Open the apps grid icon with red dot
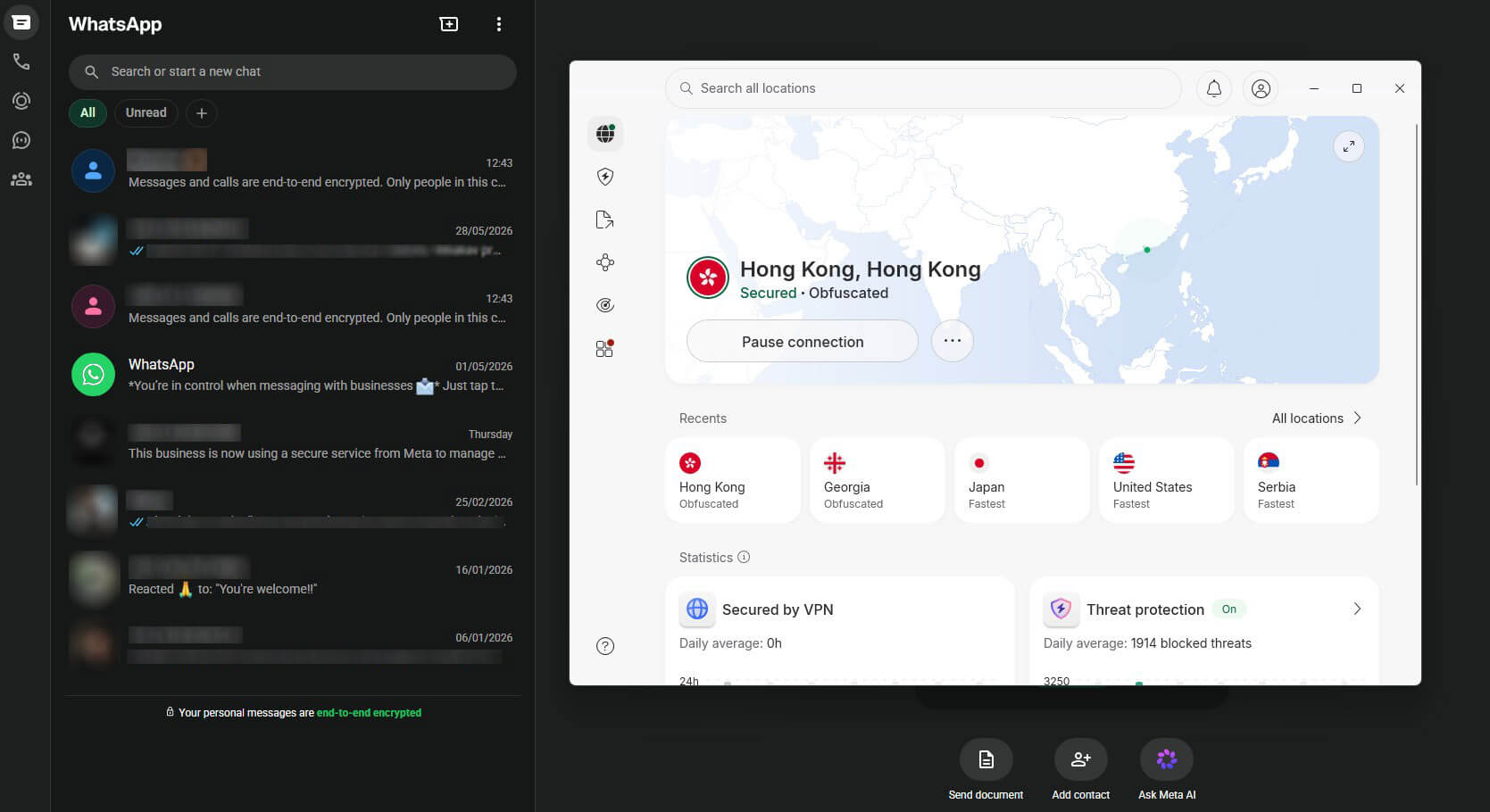 coord(605,348)
